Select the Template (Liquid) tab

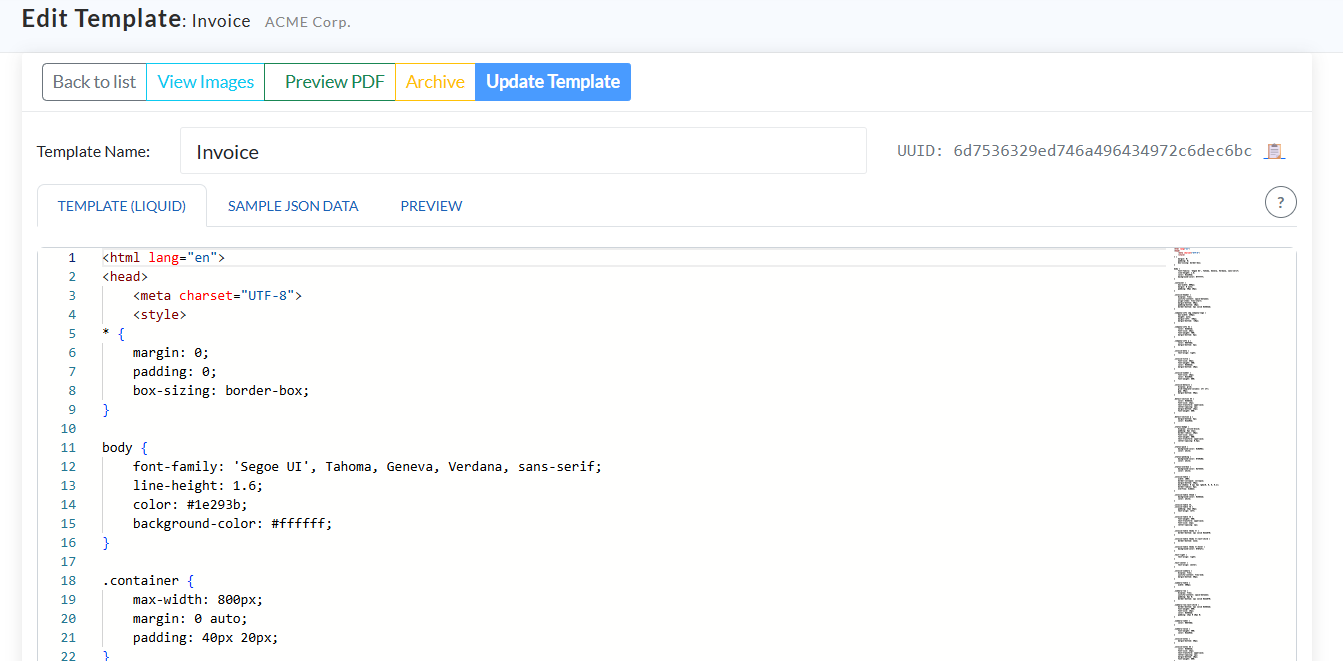click(x=122, y=206)
